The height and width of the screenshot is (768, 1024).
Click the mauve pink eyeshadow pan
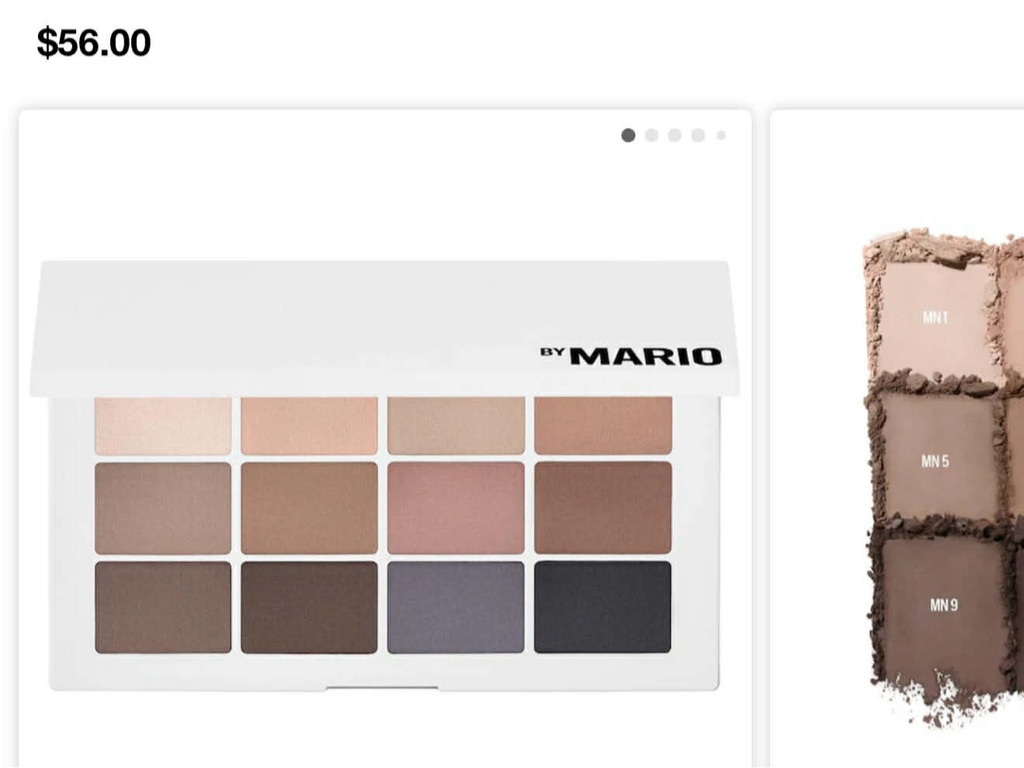[456, 508]
